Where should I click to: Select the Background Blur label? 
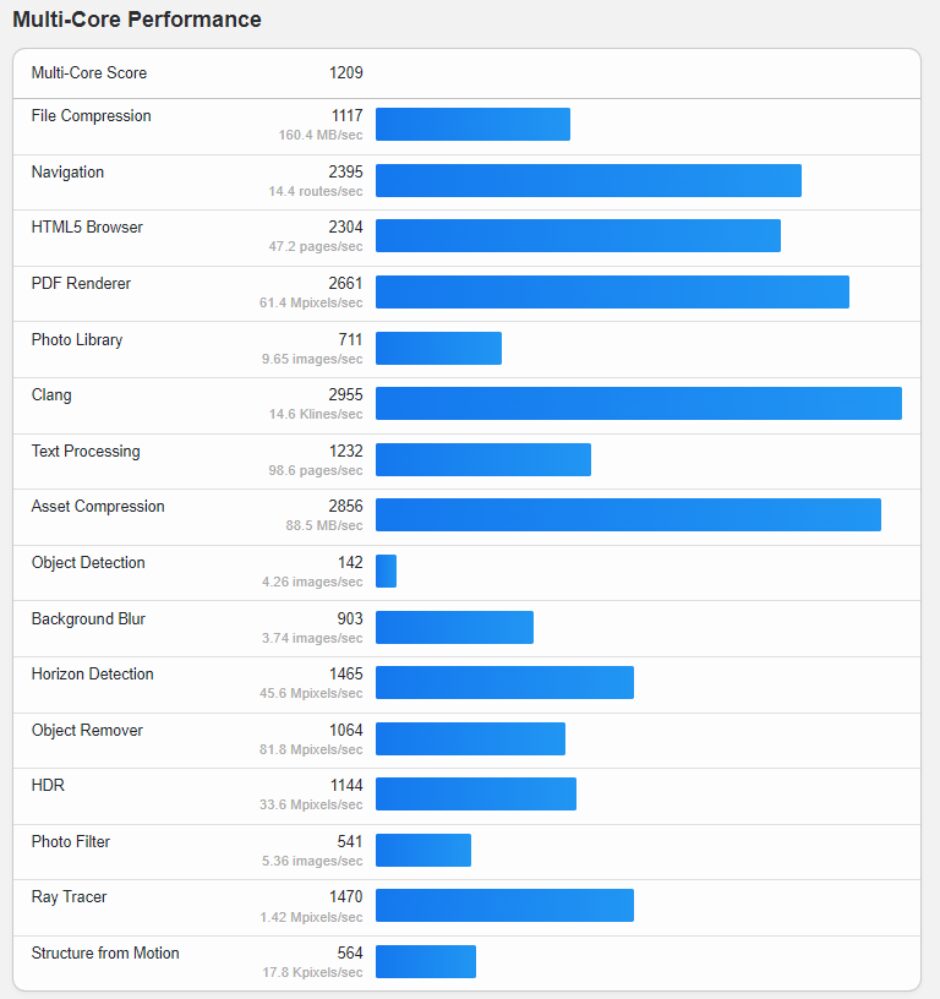click(x=88, y=619)
